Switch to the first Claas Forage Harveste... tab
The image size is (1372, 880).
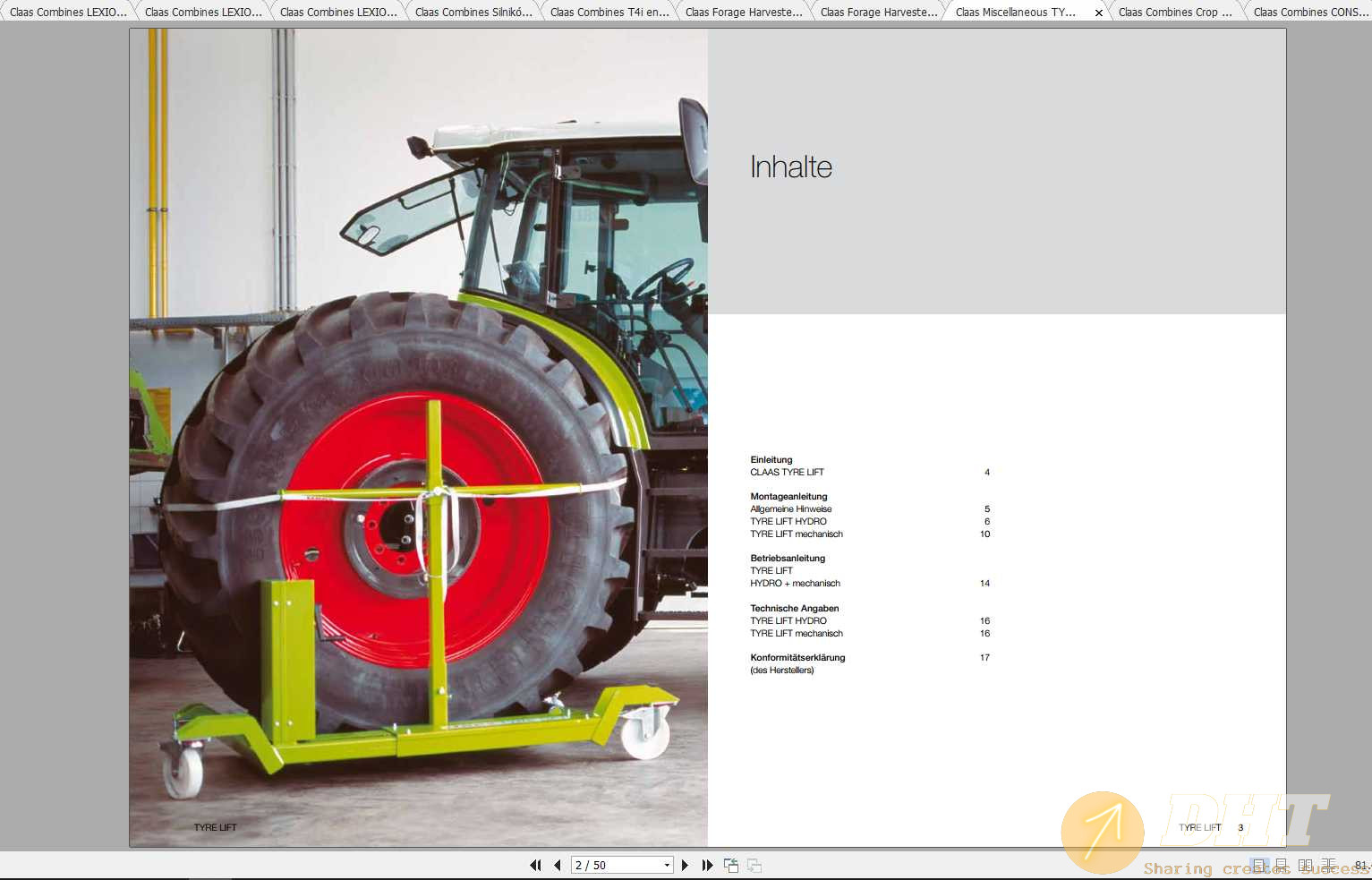[x=744, y=12]
